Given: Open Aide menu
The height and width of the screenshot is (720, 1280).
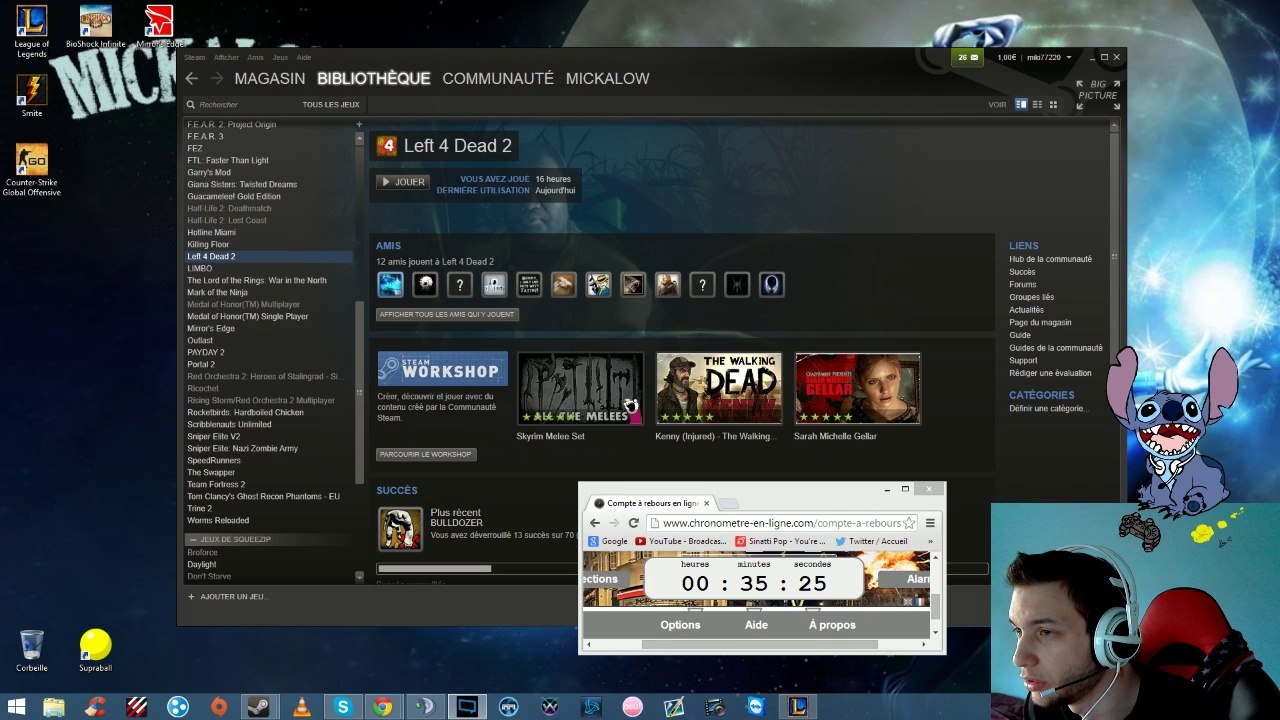Looking at the screenshot, I should (x=303, y=57).
